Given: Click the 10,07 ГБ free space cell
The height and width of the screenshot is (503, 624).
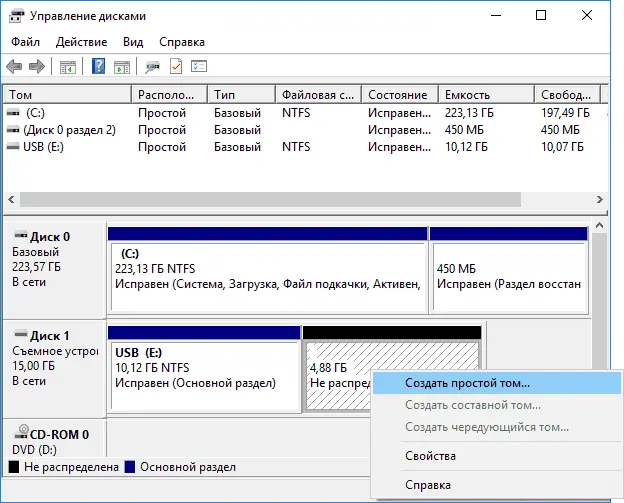Looking at the screenshot, I should 562,147.
